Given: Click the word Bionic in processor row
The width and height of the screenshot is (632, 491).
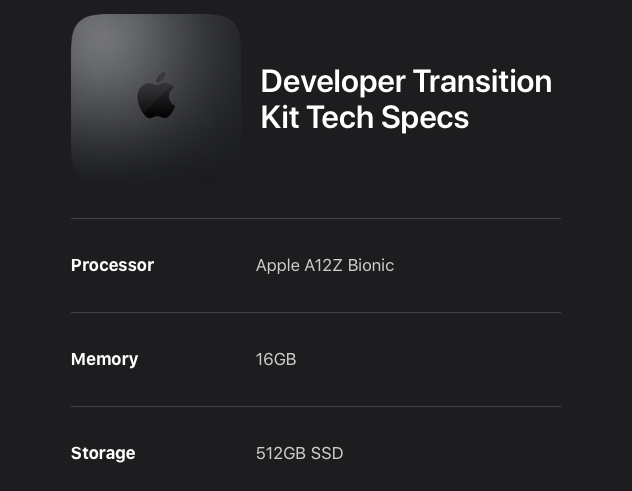Looking at the screenshot, I should [371, 265].
